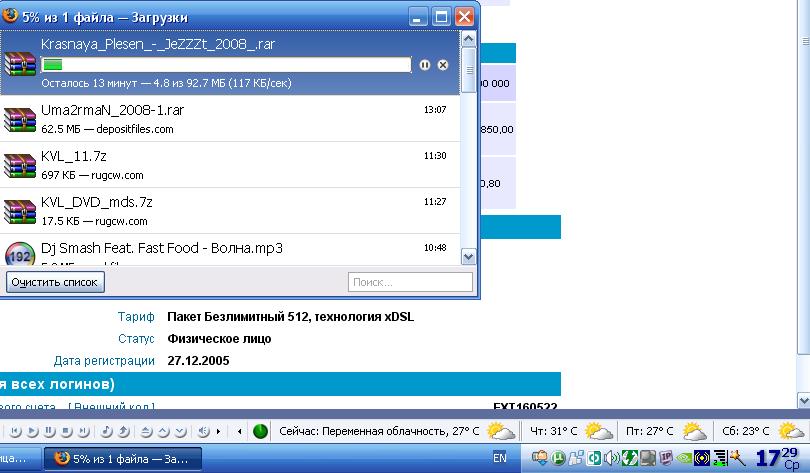810x473 pixels.
Task: Expand player toolbar with right-pointing arrow
Action: click(x=219, y=431)
